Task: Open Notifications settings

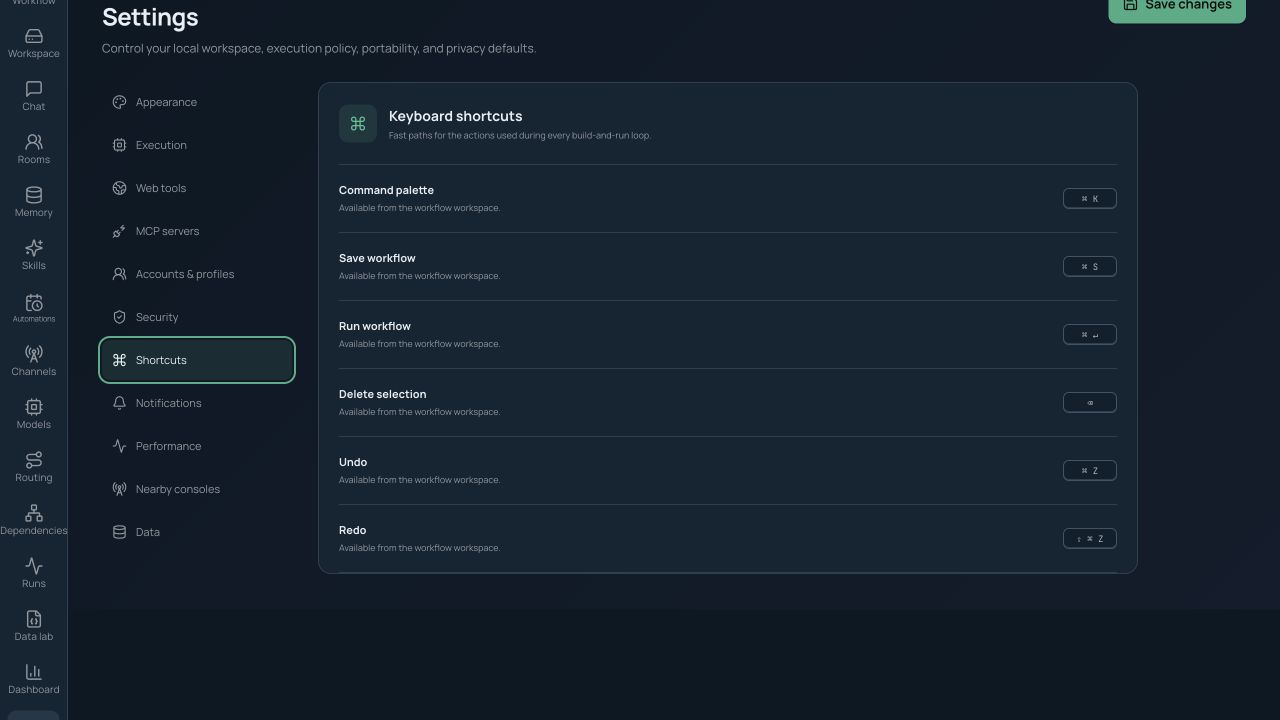Action: click(x=197, y=403)
